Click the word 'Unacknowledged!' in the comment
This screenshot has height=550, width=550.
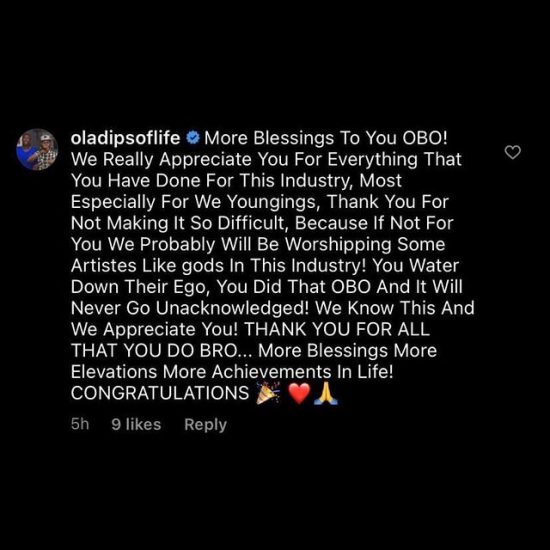click(x=232, y=308)
